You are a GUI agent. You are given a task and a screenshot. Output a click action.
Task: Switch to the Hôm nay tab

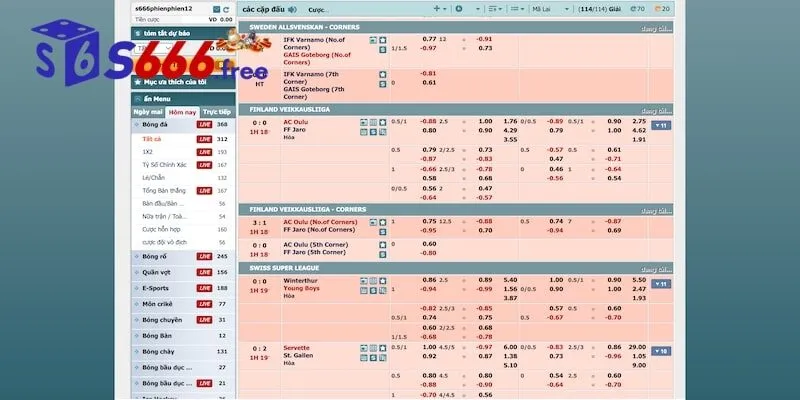pos(182,112)
